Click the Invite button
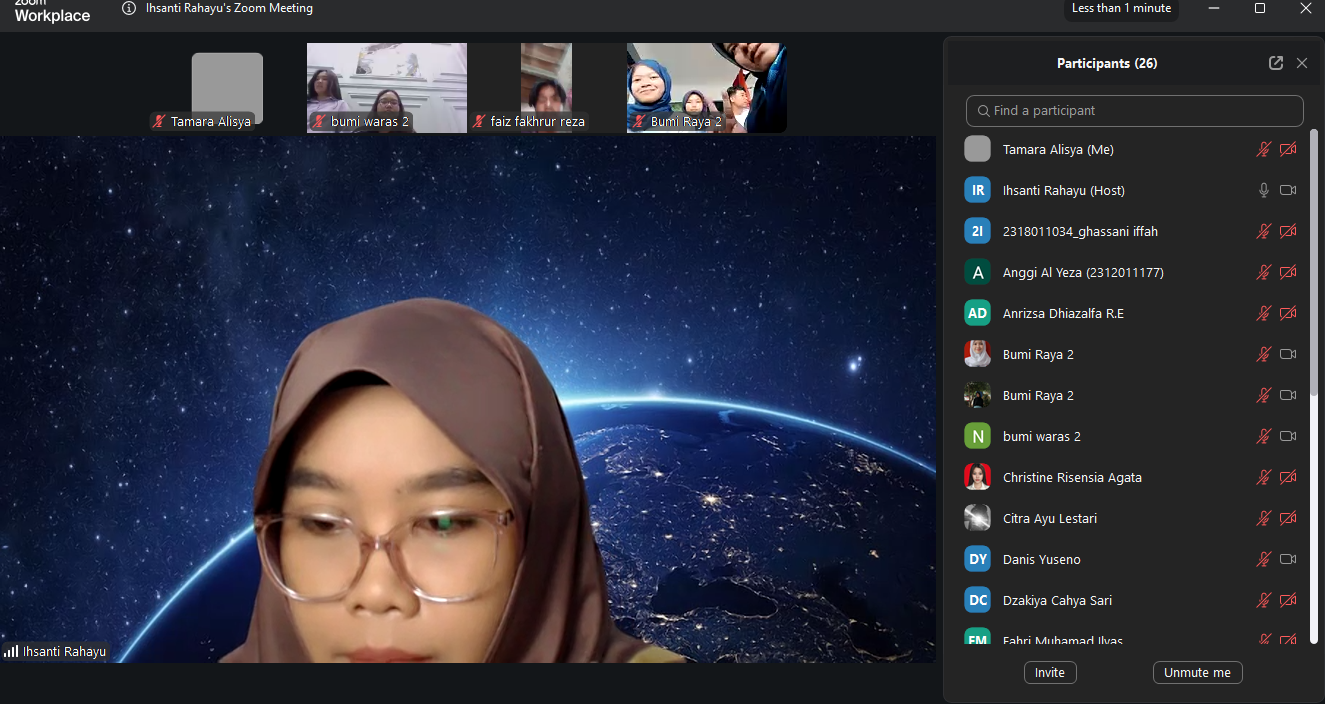 click(x=1050, y=673)
